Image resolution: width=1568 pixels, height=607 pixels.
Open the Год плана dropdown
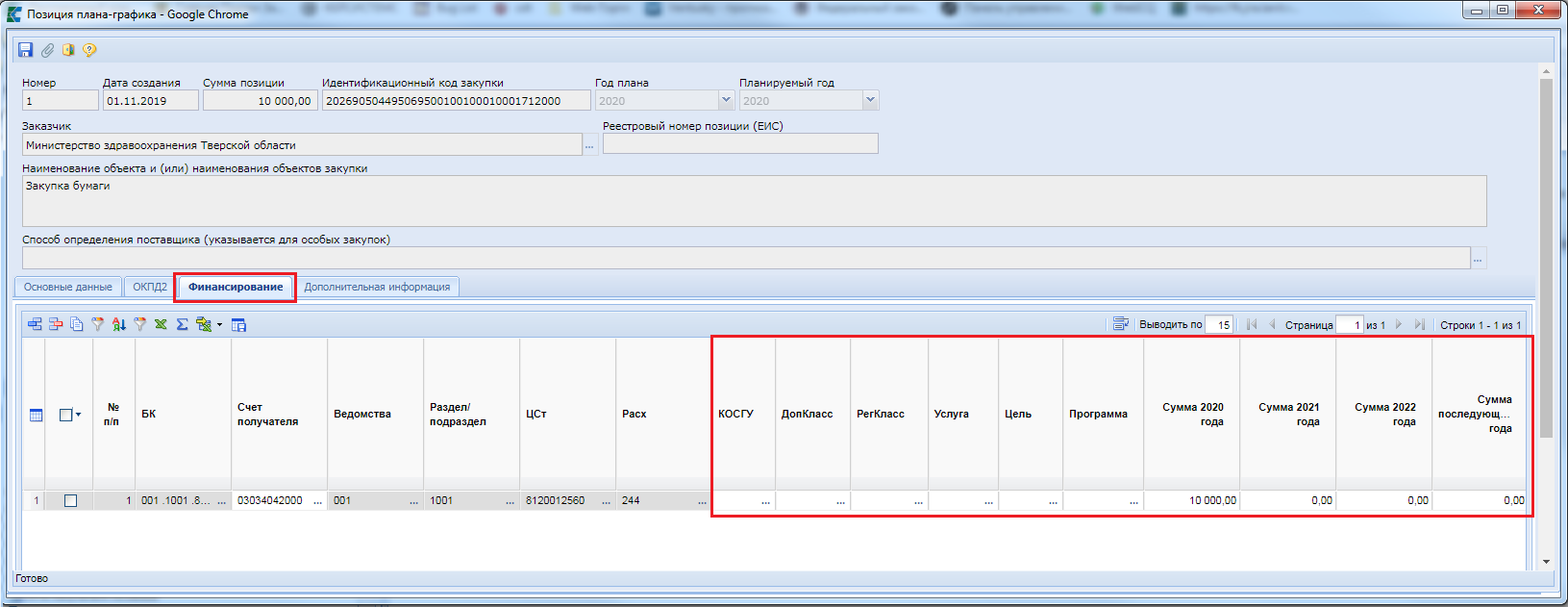point(726,100)
